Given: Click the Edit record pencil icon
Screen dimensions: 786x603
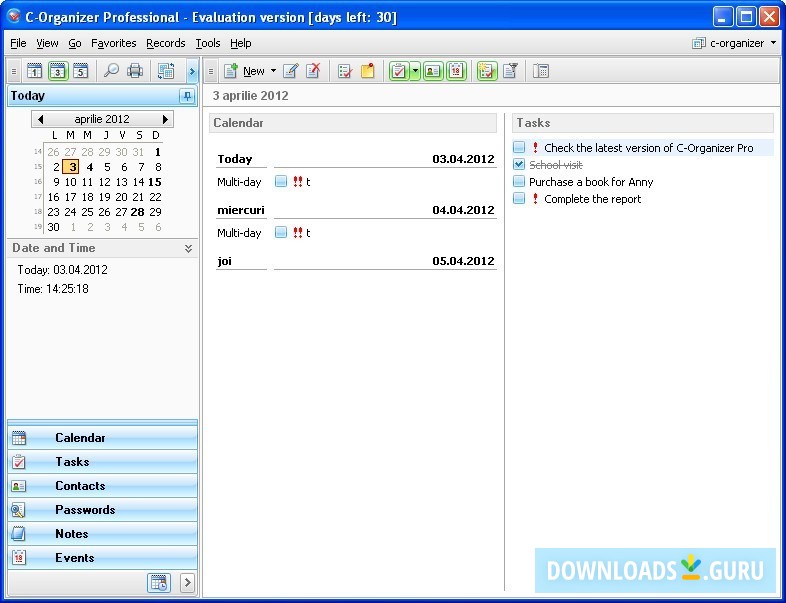Looking at the screenshot, I should click(x=291, y=71).
